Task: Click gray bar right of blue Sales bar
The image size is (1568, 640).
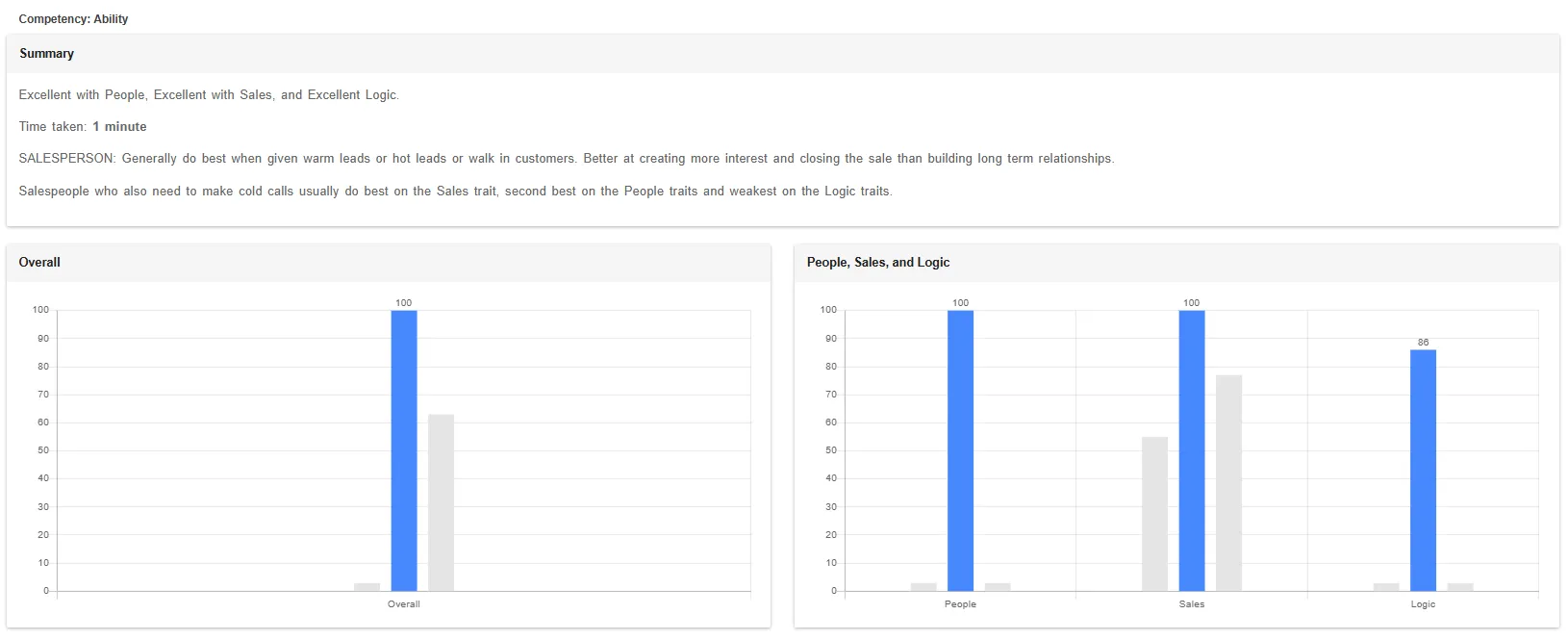Action: click(1228, 482)
